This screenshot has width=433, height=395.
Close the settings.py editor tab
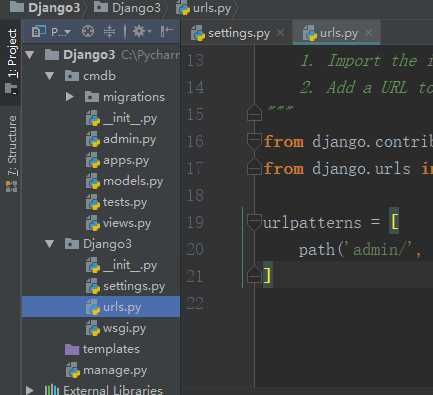[x=281, y=33]
